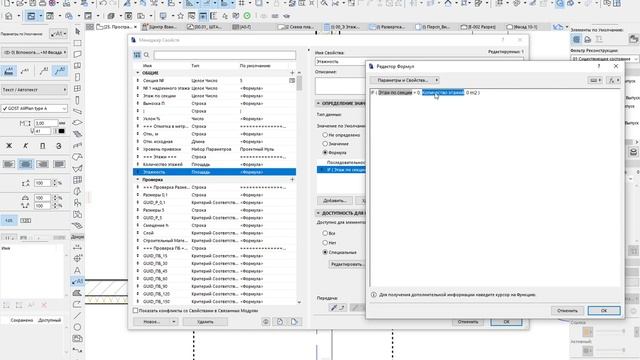Select the Формула radio button

click(325, 152)
